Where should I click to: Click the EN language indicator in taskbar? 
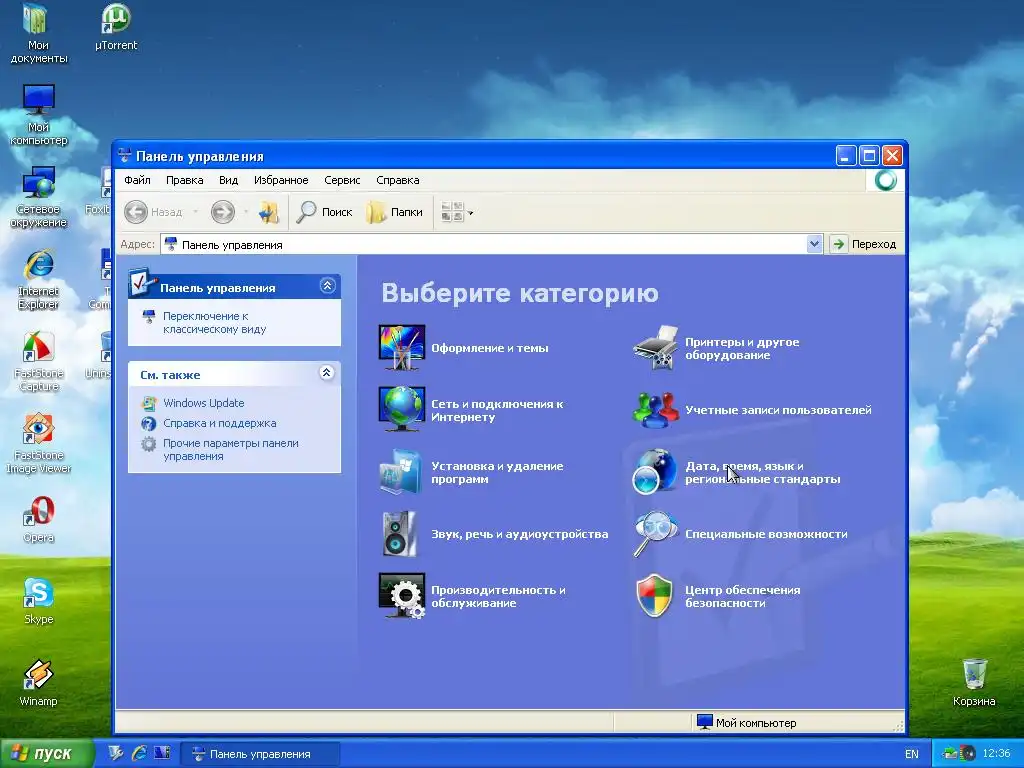coord(912,754)
